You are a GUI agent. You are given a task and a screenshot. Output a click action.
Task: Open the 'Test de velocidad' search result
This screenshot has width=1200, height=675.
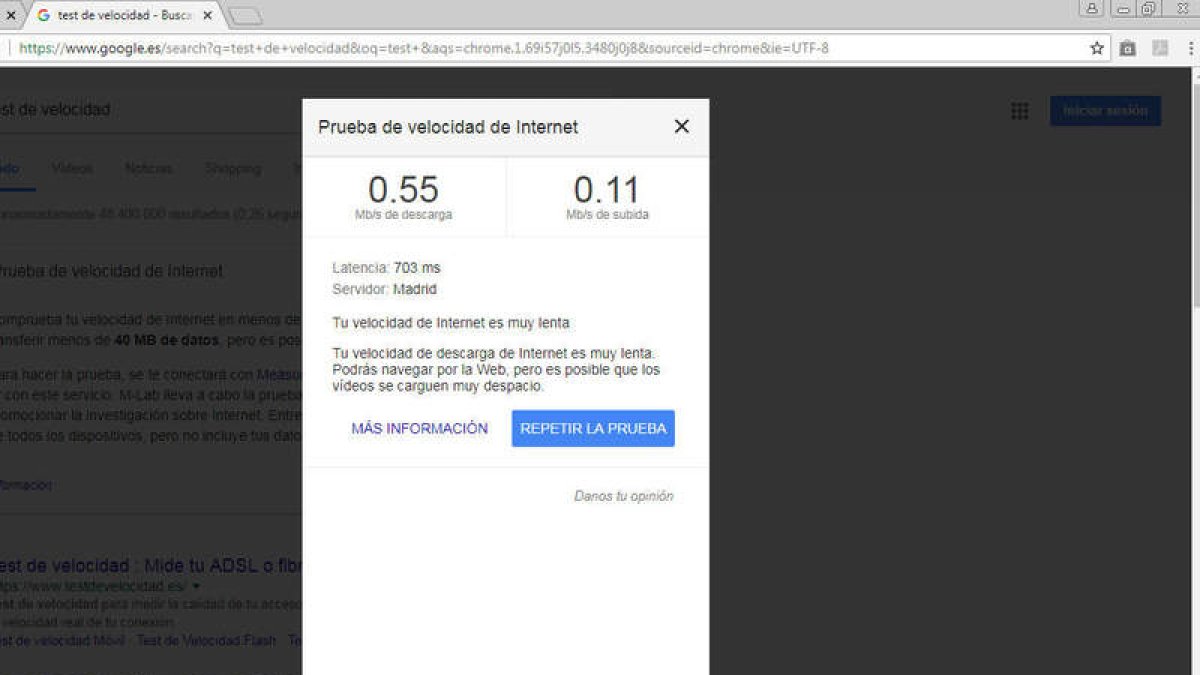click(150, 565)
